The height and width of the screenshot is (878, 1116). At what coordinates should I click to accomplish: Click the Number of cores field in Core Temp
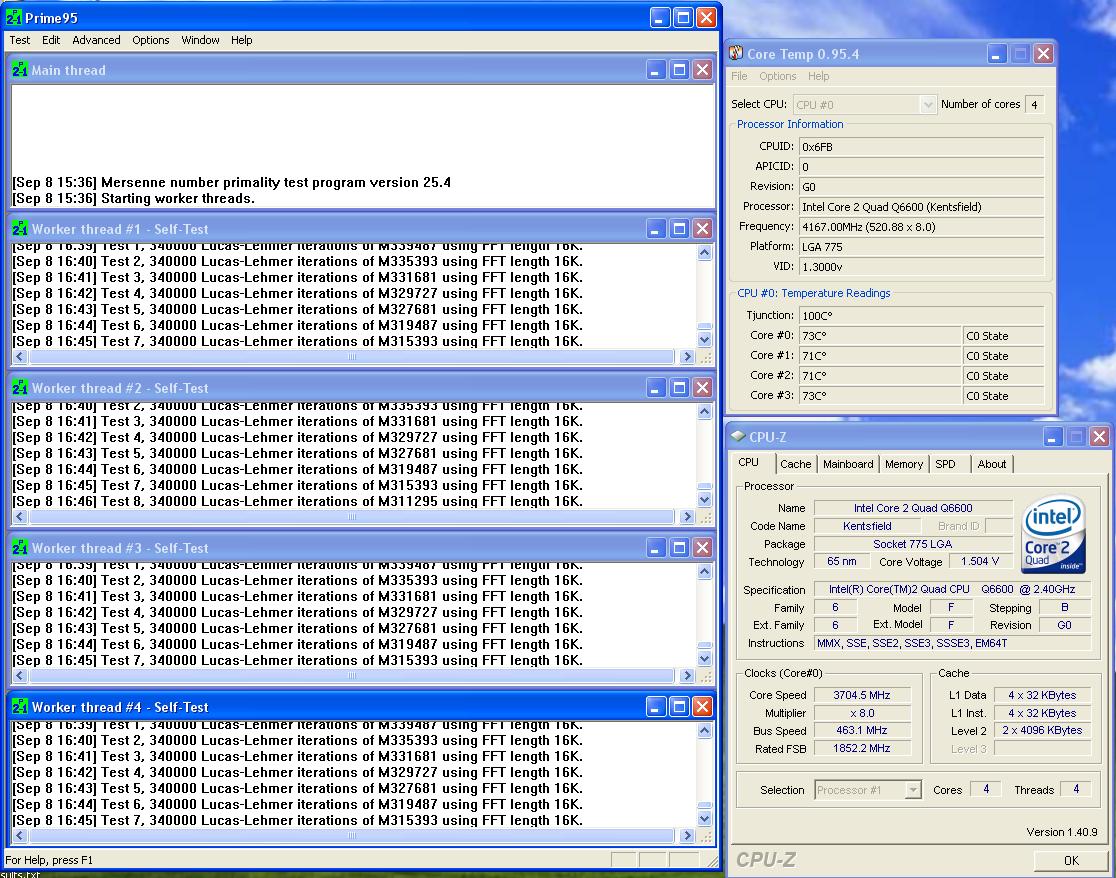click(1034, 105)
